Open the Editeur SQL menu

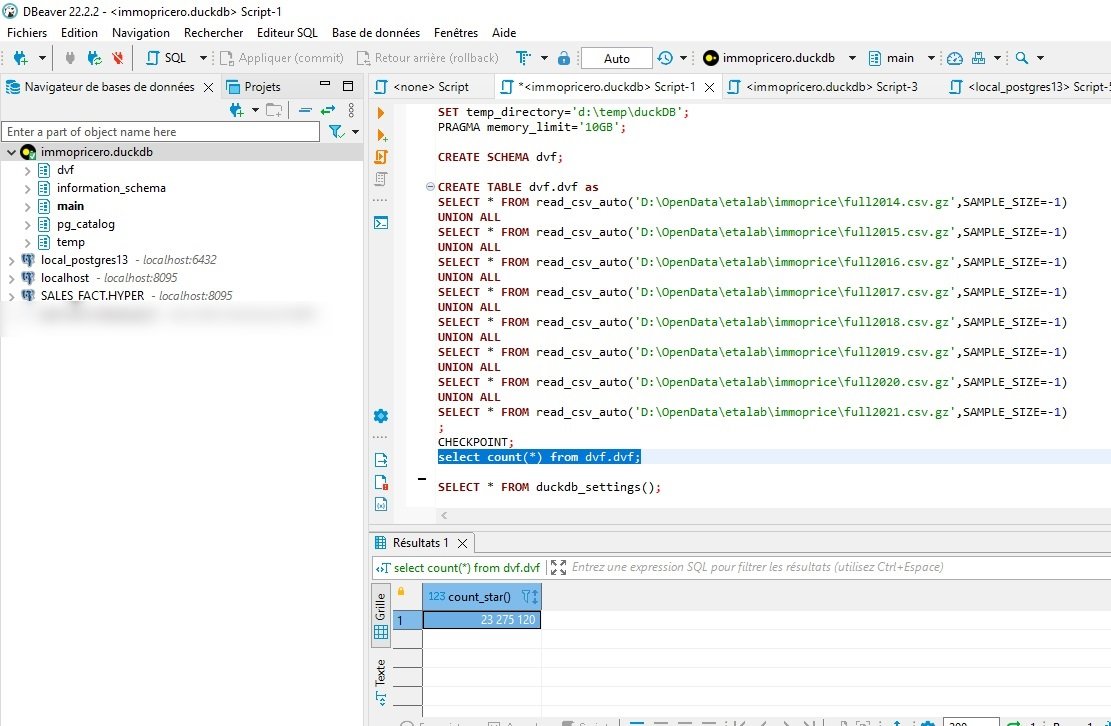(287, 33)
